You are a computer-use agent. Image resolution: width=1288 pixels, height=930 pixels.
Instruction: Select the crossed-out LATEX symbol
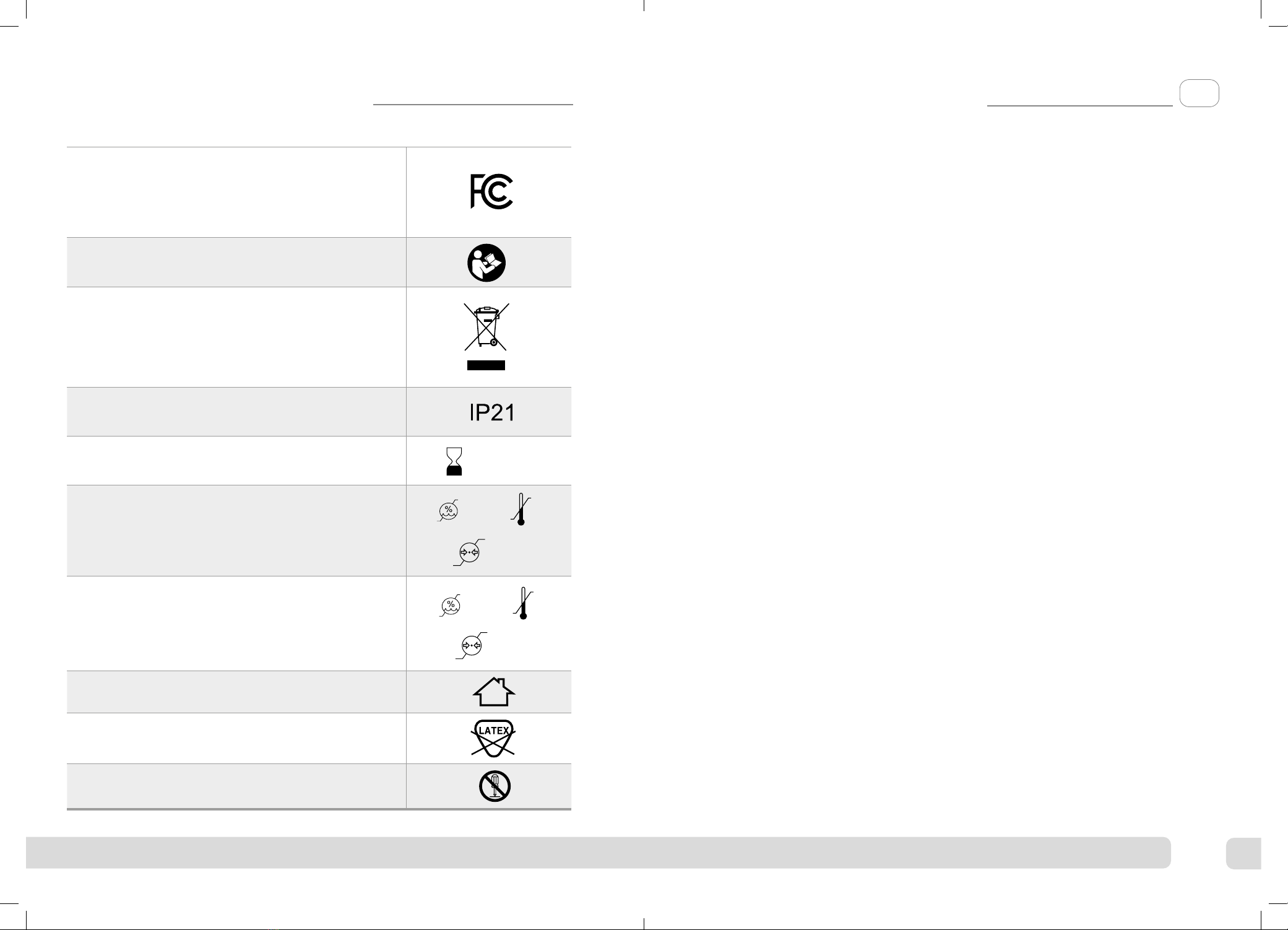pos(494,738)
